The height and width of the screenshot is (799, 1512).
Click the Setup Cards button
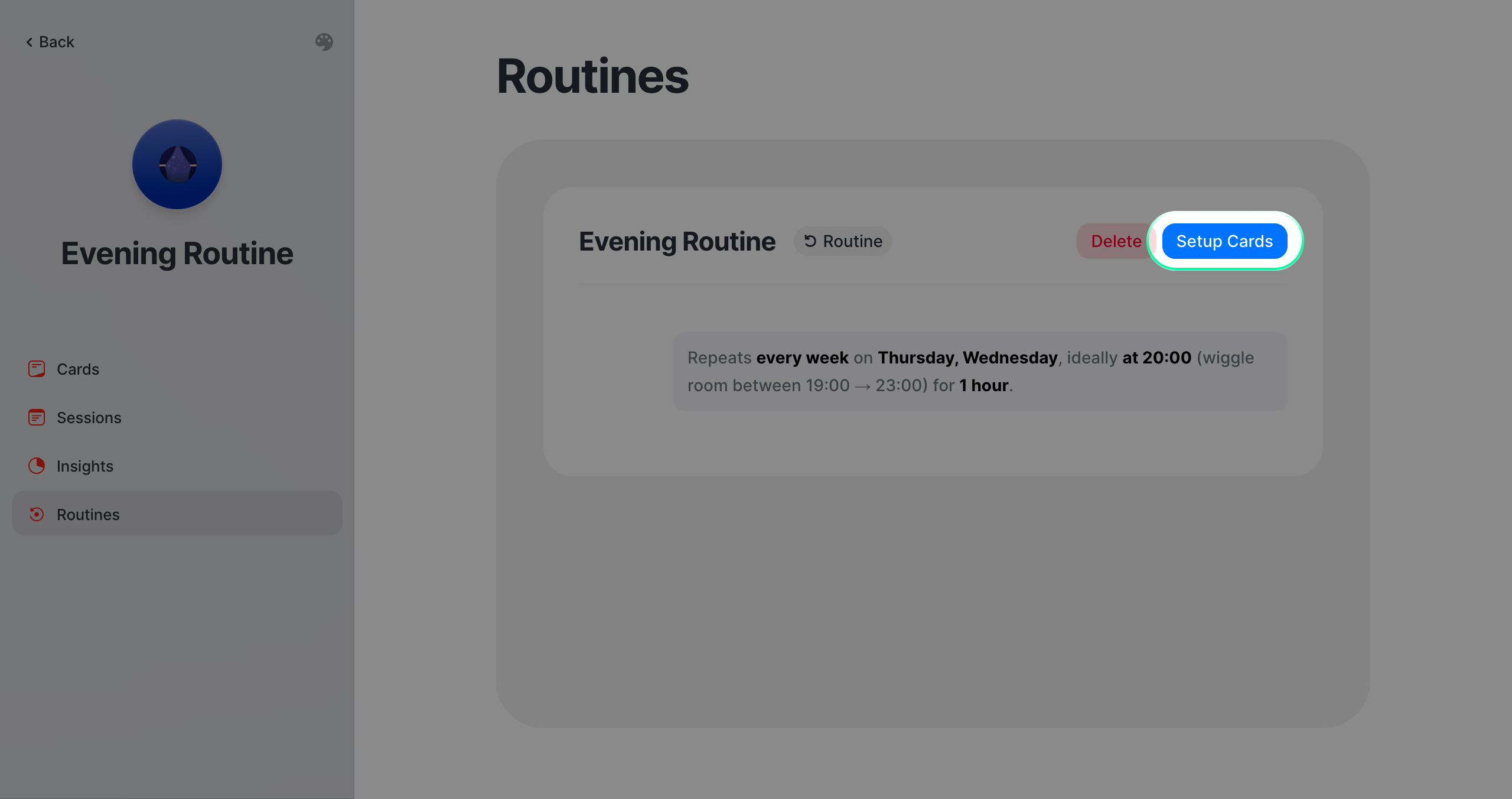1224,241
